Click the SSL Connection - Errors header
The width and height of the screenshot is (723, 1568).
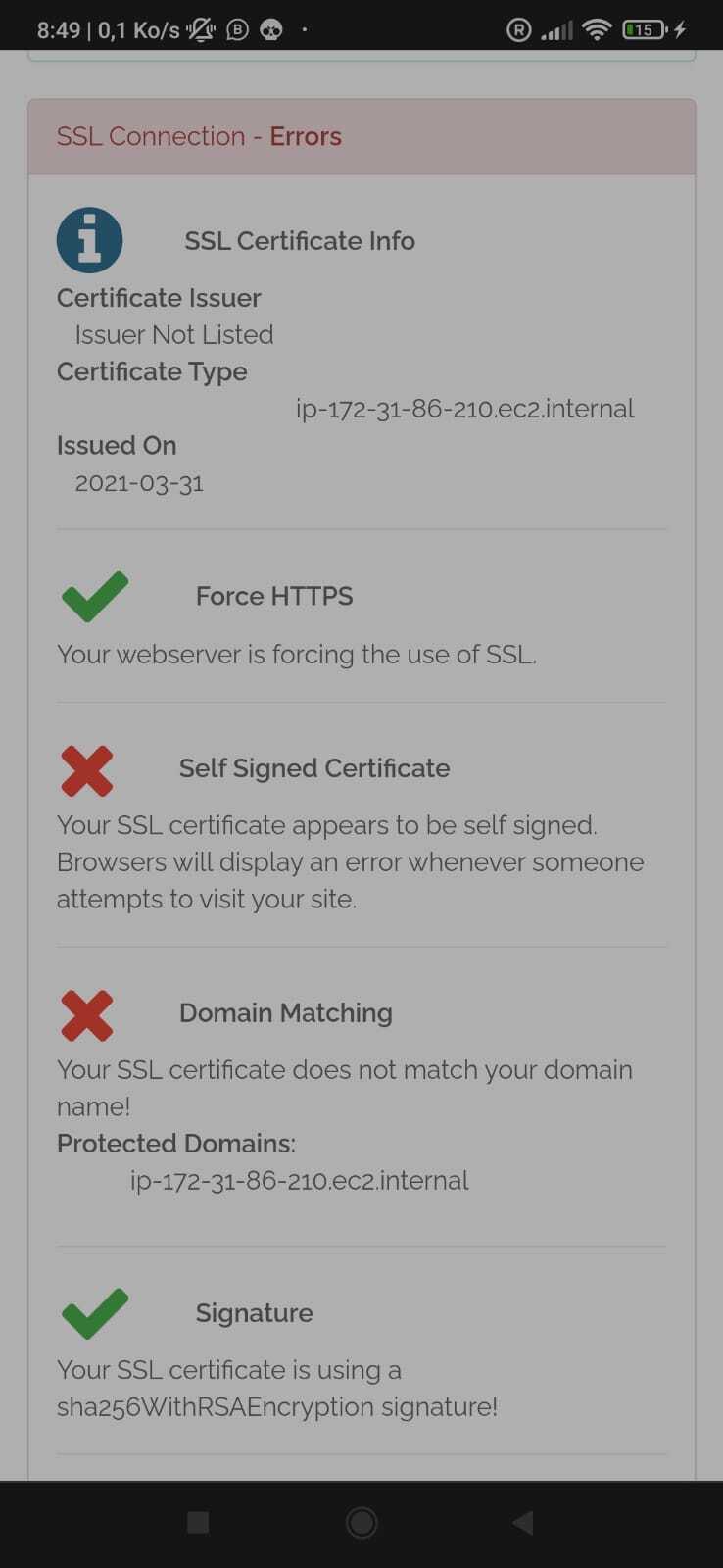[199, 136]
